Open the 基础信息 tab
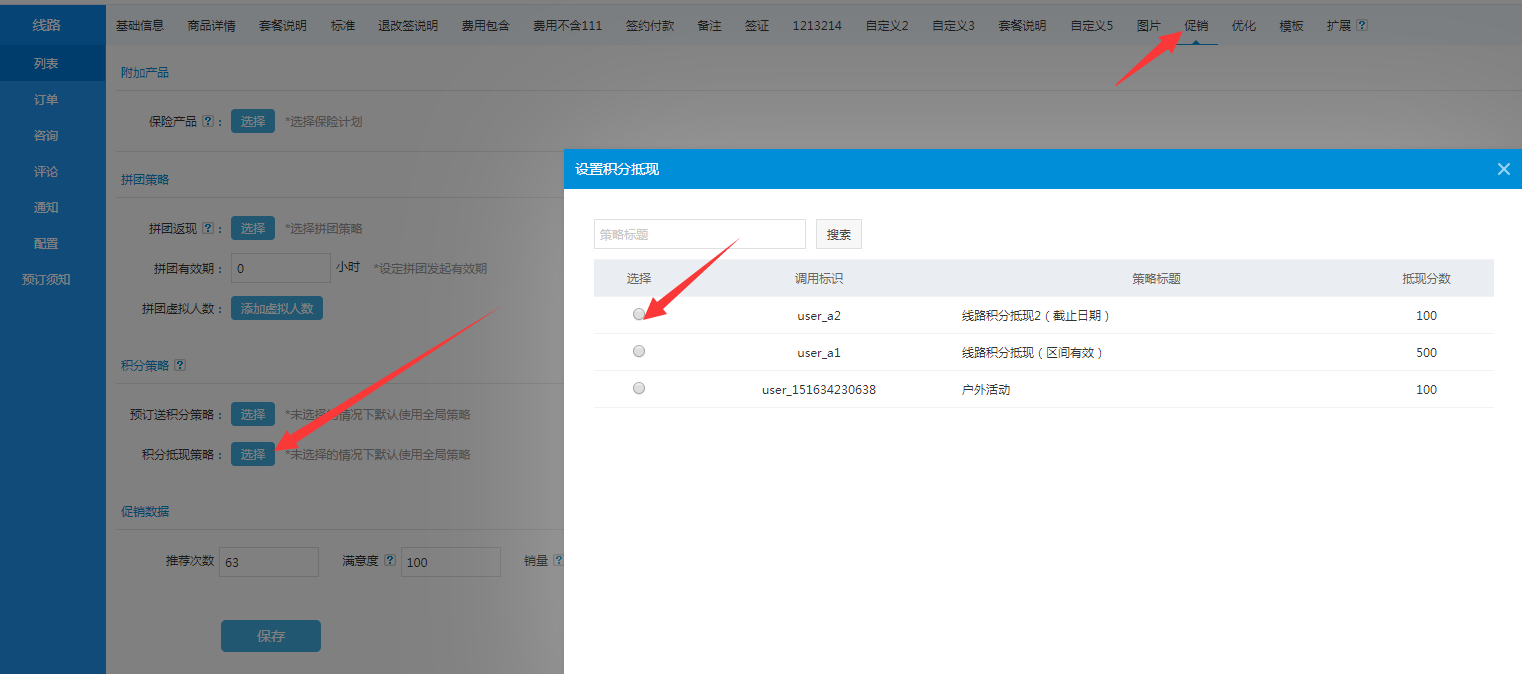Image resolution: width=1522 pixels, height=674 pixels. click(x=140, y=25)
